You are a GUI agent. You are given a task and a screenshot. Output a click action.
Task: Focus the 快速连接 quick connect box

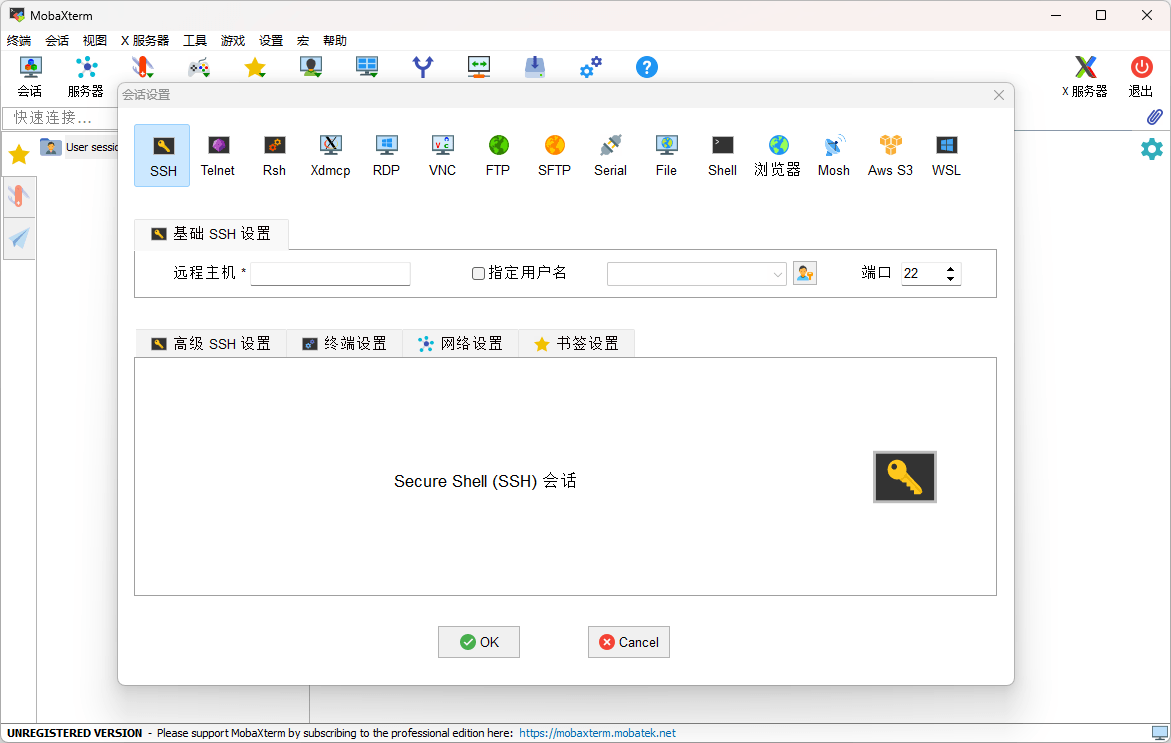click(x=60, y=118)
